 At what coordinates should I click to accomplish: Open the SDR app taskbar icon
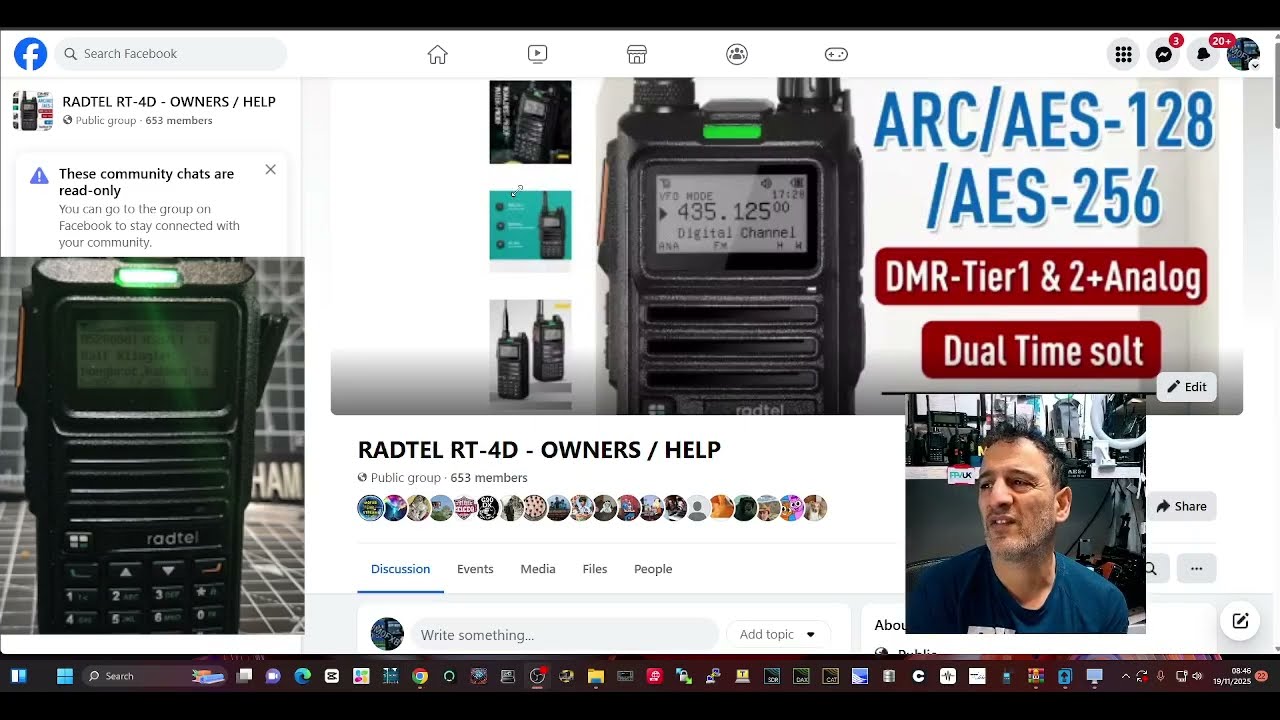772,676
